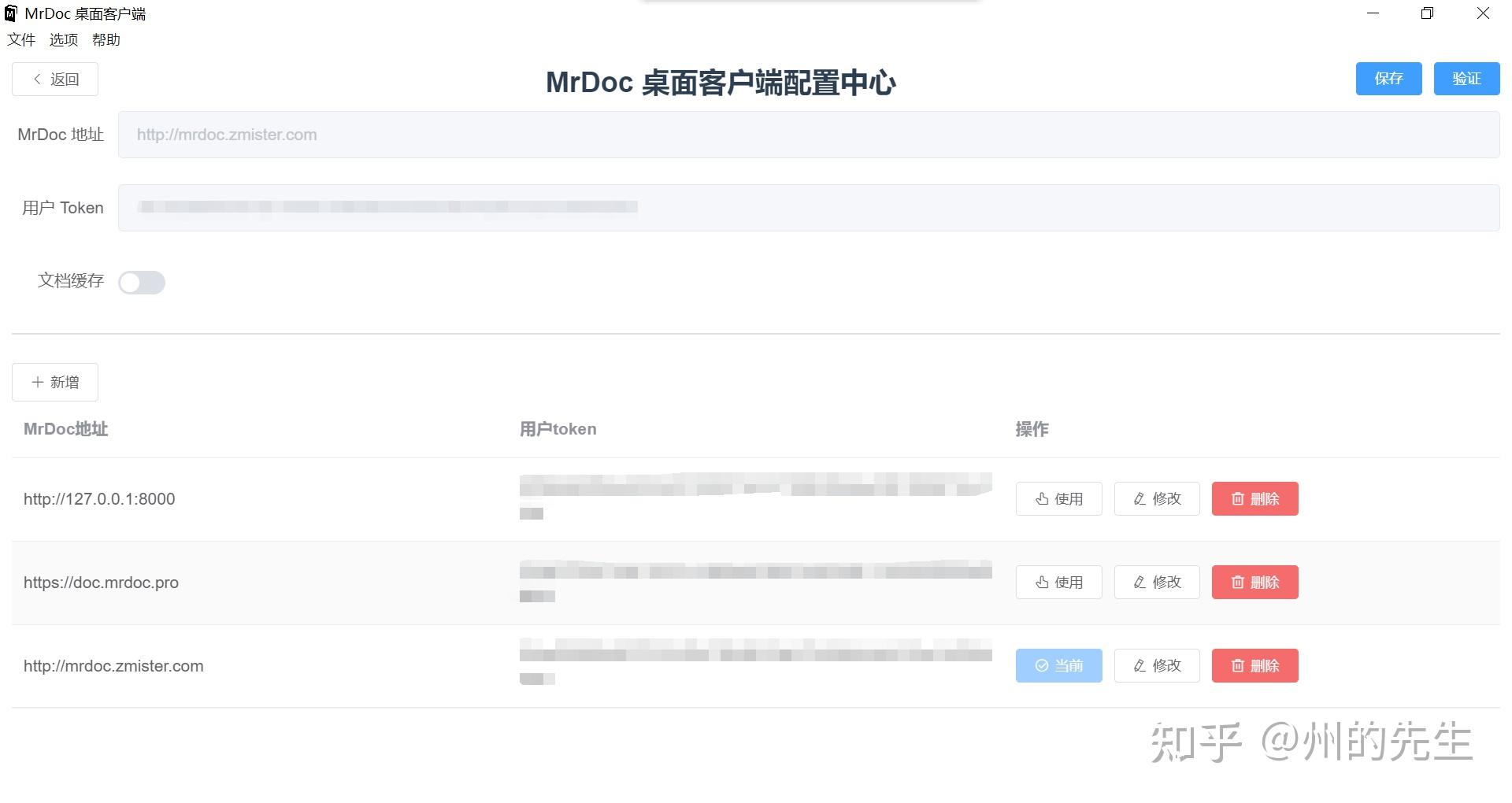
Task: Click the MrDoc app icon in the title bar
Action: click(x=11, y=13)
